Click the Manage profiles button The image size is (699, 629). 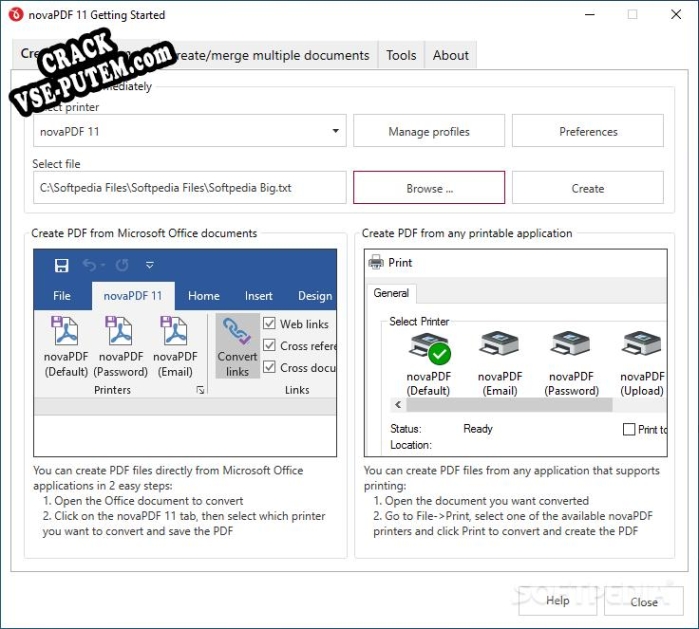[x=429, y=131]
